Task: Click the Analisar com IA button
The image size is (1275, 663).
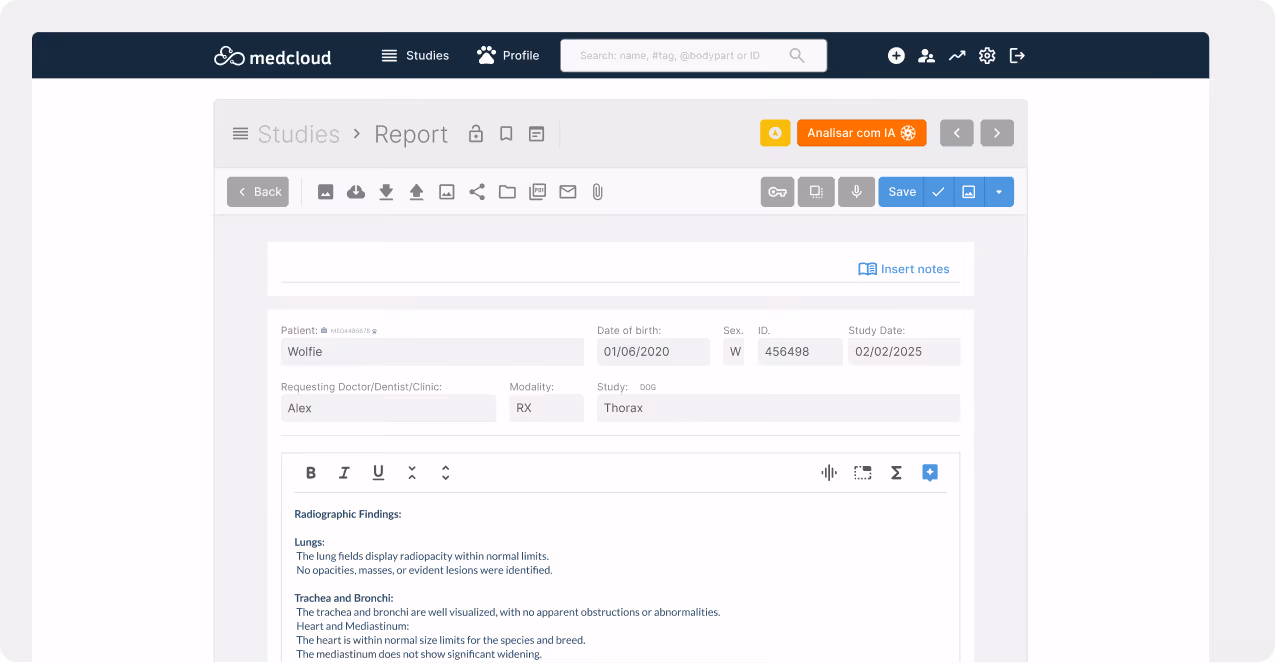Action: tap(861, 132)
